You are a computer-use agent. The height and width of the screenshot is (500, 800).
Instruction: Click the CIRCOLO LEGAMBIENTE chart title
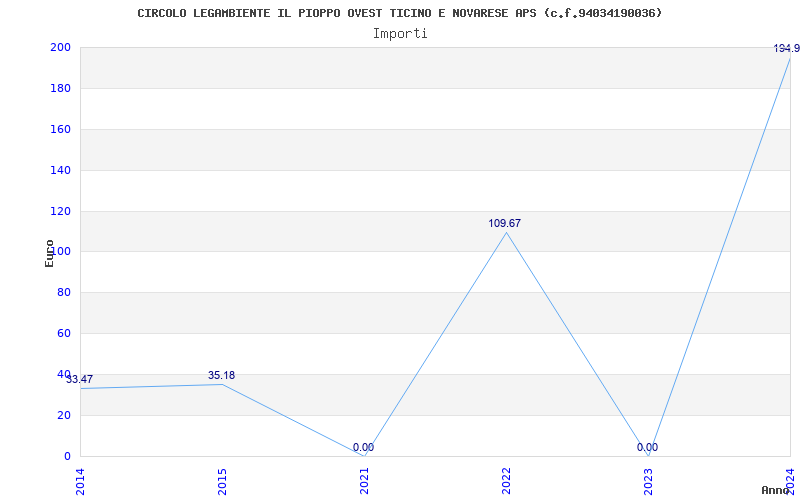point(399,13)
